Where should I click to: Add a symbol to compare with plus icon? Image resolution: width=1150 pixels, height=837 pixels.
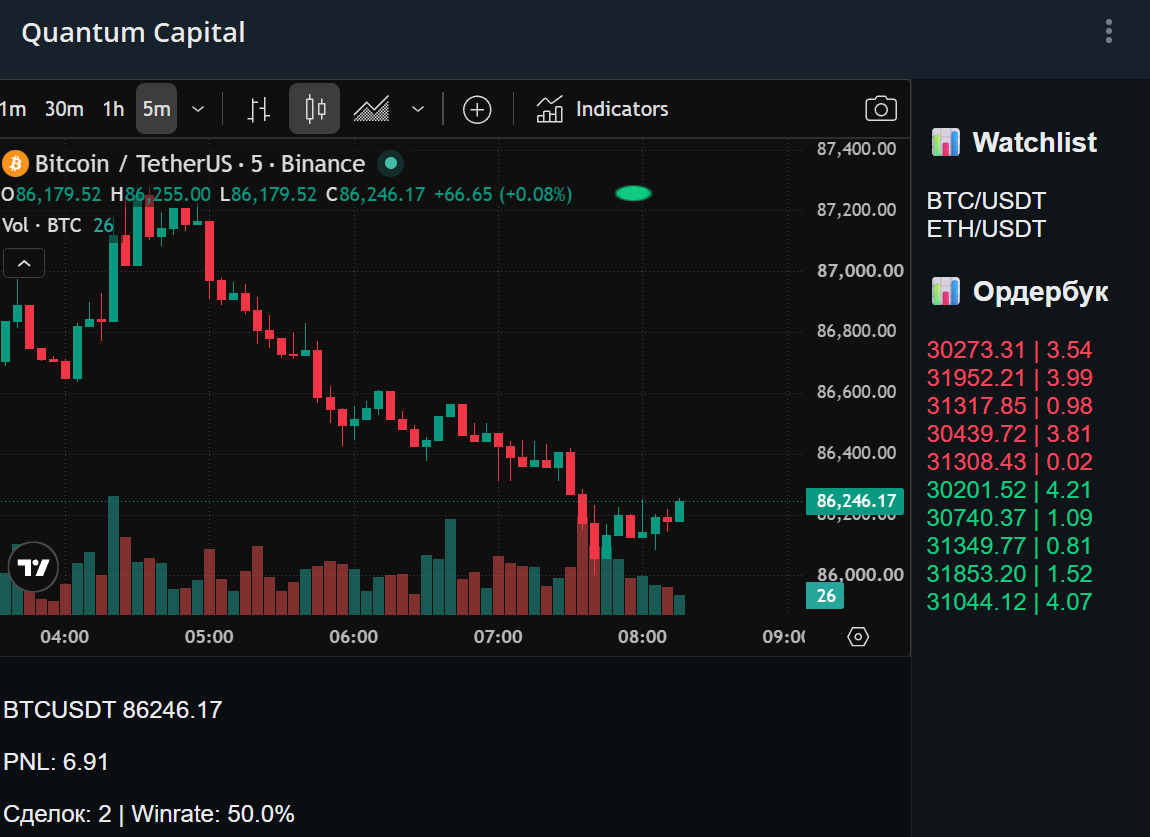click(x=477, y=110)
